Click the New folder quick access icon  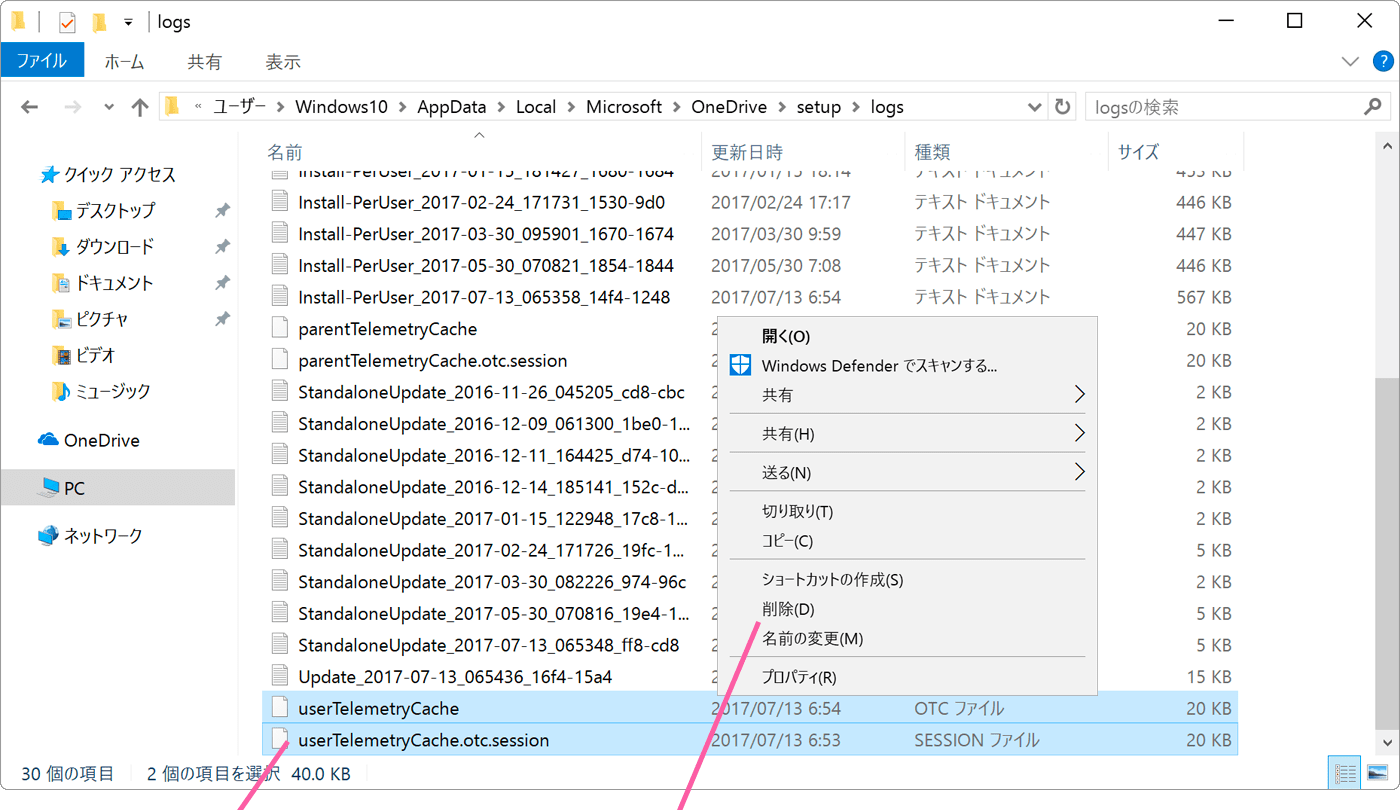99,22
